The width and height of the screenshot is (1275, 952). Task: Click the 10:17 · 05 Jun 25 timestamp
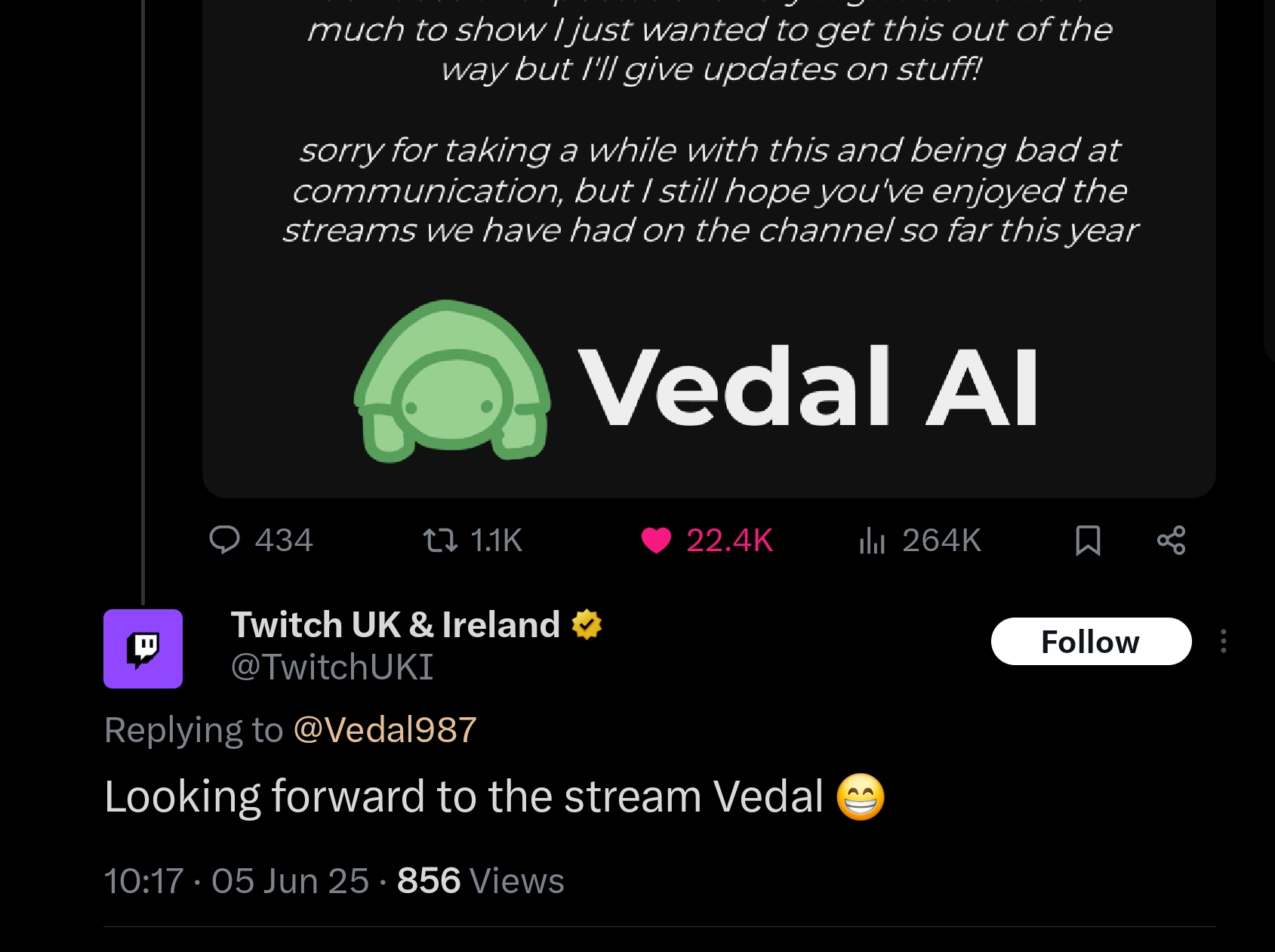pyautogui.click(x=236, y=881)
